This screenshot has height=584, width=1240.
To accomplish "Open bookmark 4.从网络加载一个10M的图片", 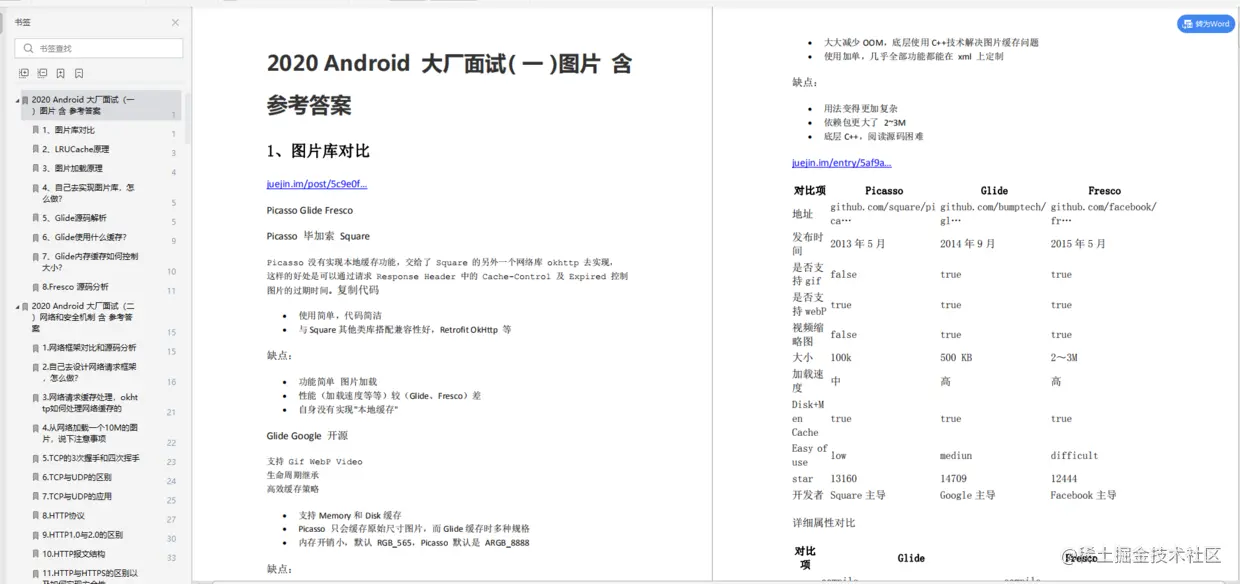I will coord(90,433).
